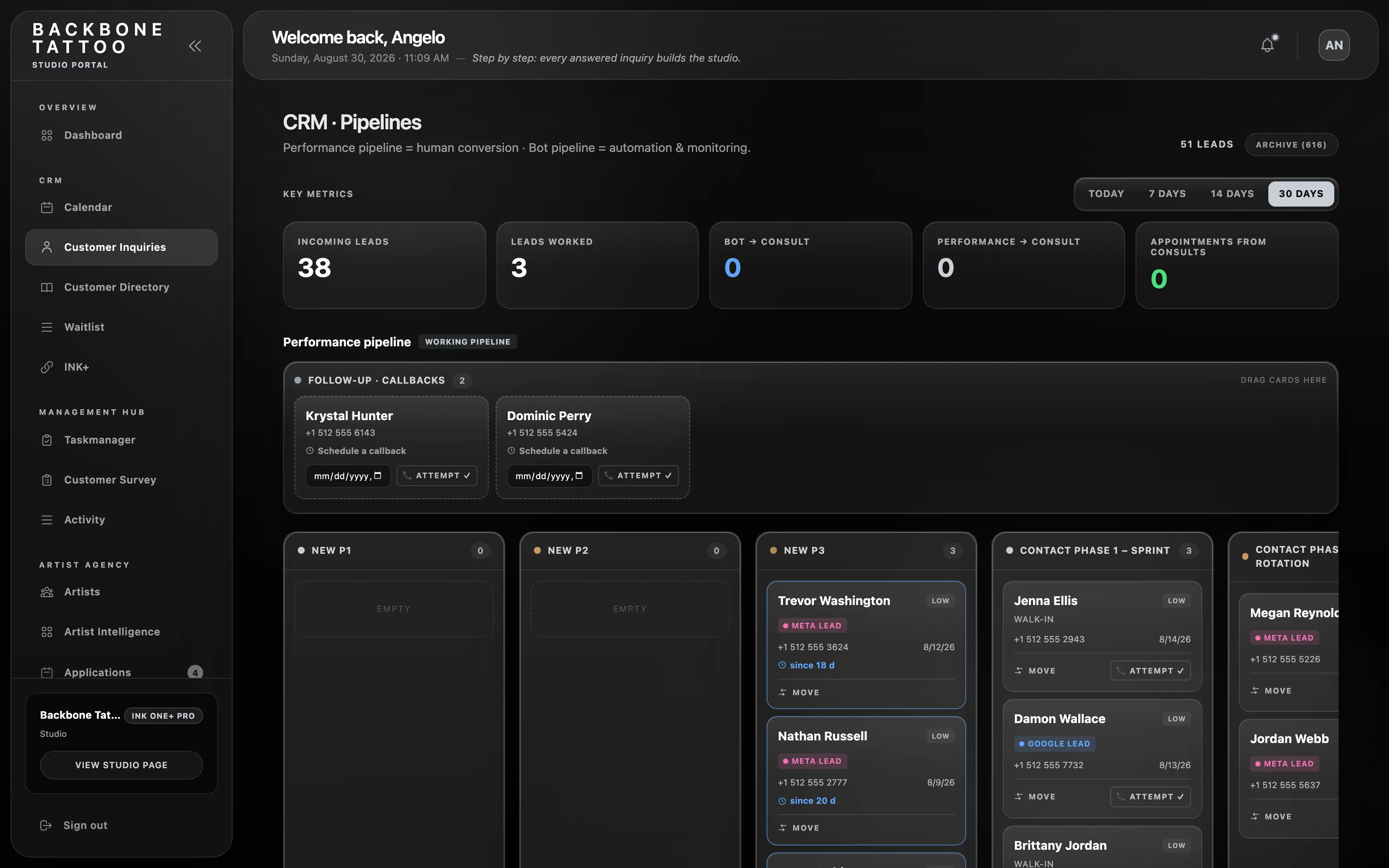The image size is (1389, 868).
Task: Click the Customer Survey clipboard icon
Action: [x=47, y=480]
